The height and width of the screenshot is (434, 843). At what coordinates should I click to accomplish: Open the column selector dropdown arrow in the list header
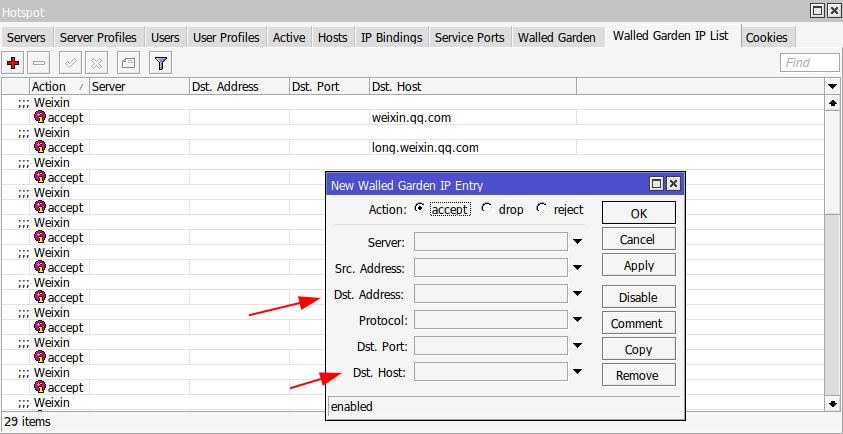(x=833, y=87)
